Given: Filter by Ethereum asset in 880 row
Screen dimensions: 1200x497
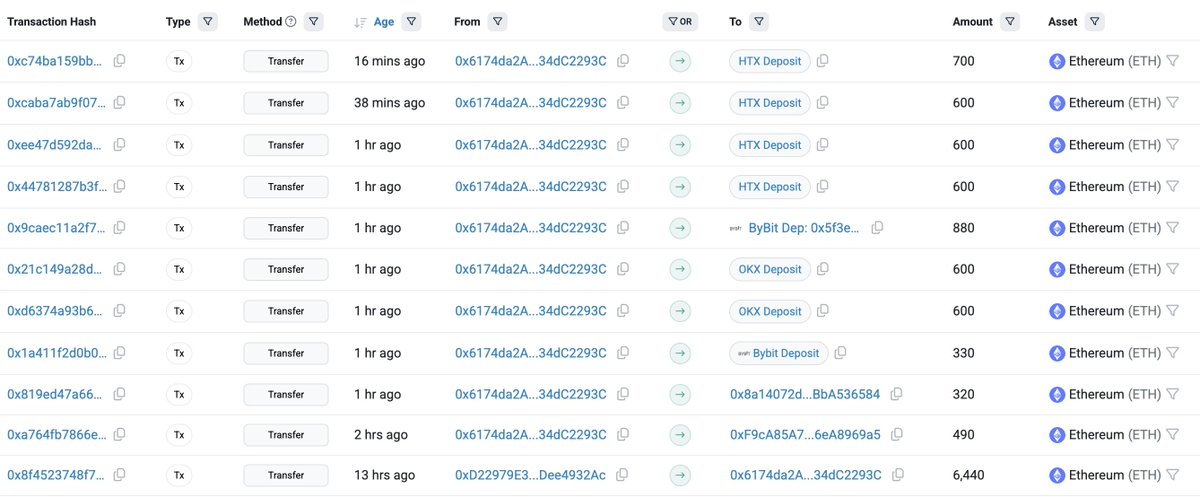Looking at the screenshot, I should [1173, 228].
